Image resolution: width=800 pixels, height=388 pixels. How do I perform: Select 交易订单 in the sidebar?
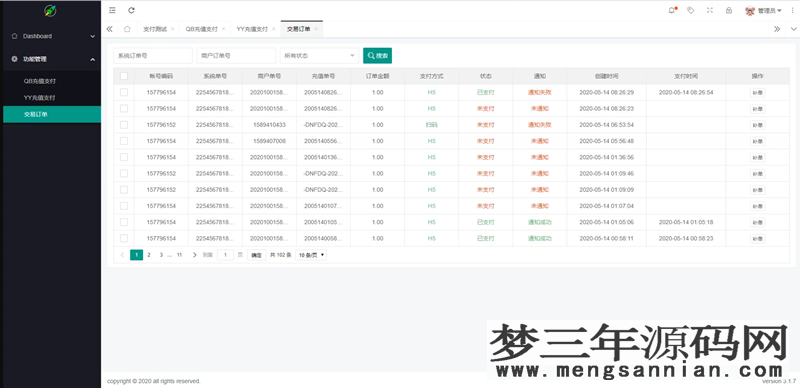point(52,114)
